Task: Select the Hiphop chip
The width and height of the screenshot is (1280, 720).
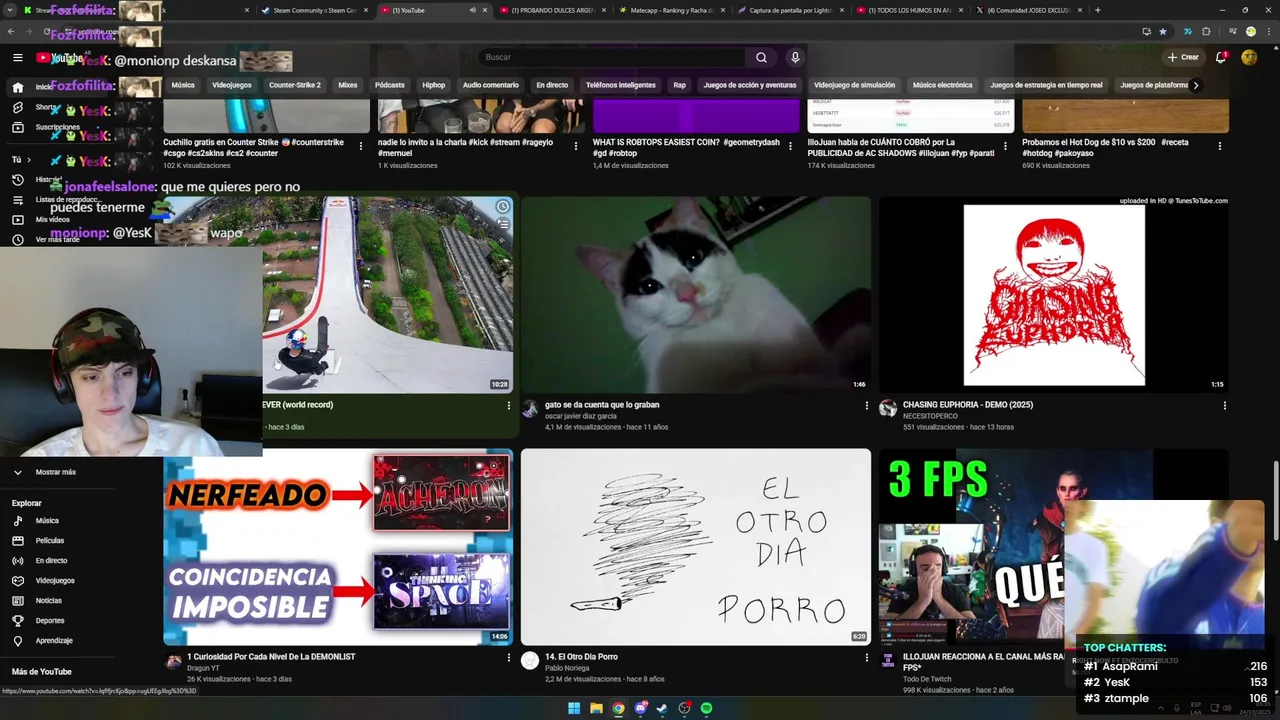Action: tap(433, 85)
